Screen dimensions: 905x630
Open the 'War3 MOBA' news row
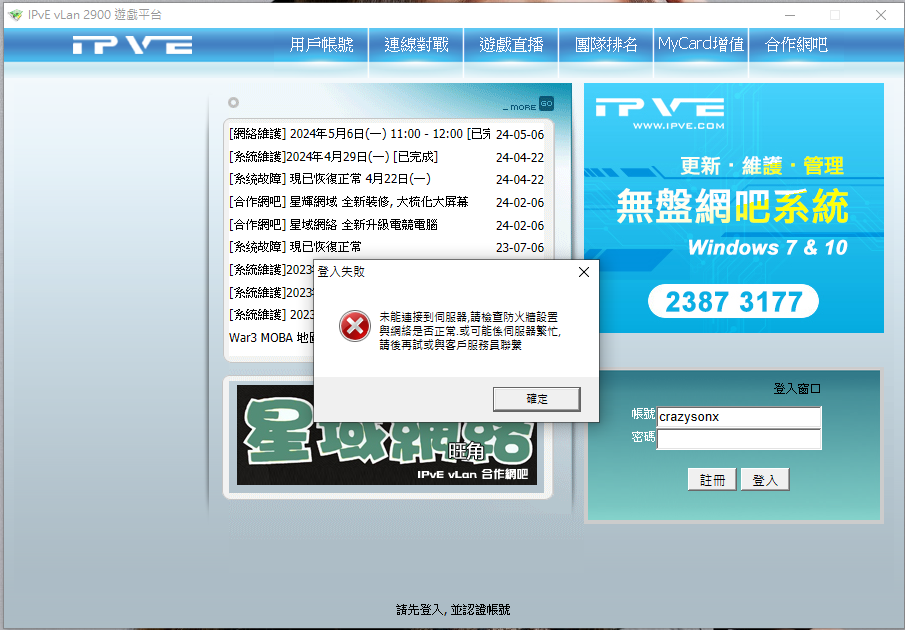pyautogui.click(x=271, y=338)
